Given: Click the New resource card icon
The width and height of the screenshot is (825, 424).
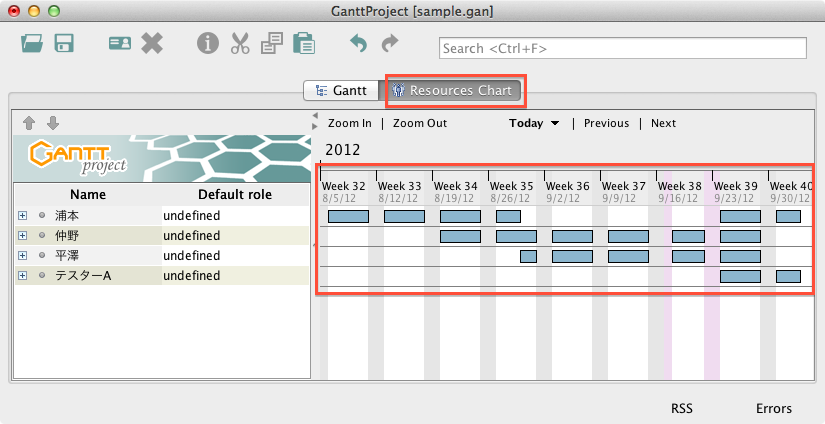Looking at the screenshot, I should [120, 44].
